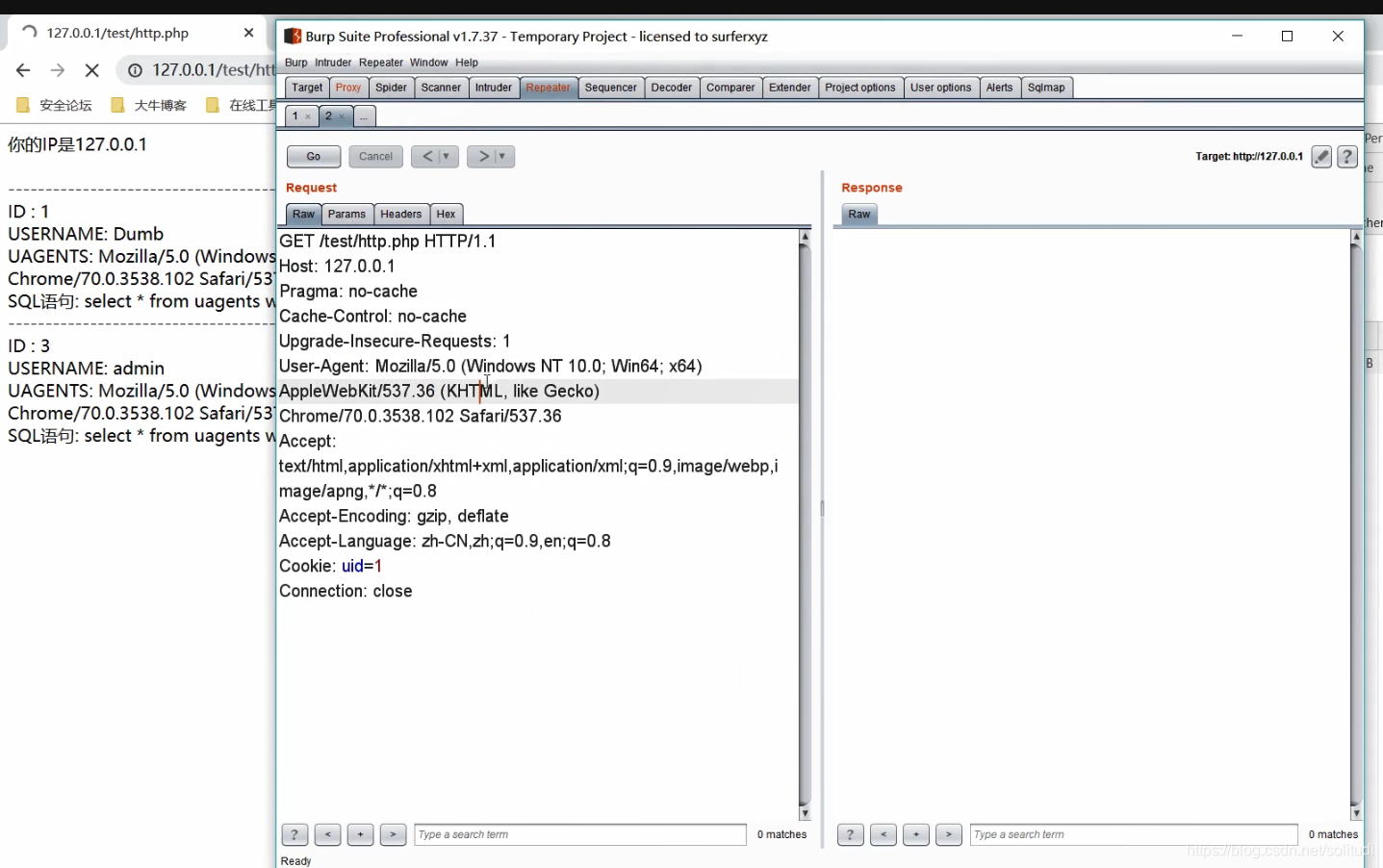Switch to the Proxy tab
The height and width of the screenshot is (868, 1383).
tap(348, 88)
